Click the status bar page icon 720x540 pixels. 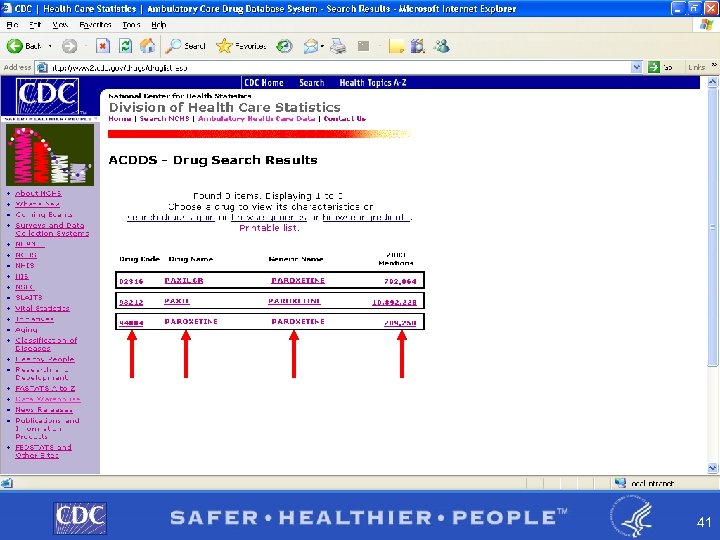tap(6, 483)
